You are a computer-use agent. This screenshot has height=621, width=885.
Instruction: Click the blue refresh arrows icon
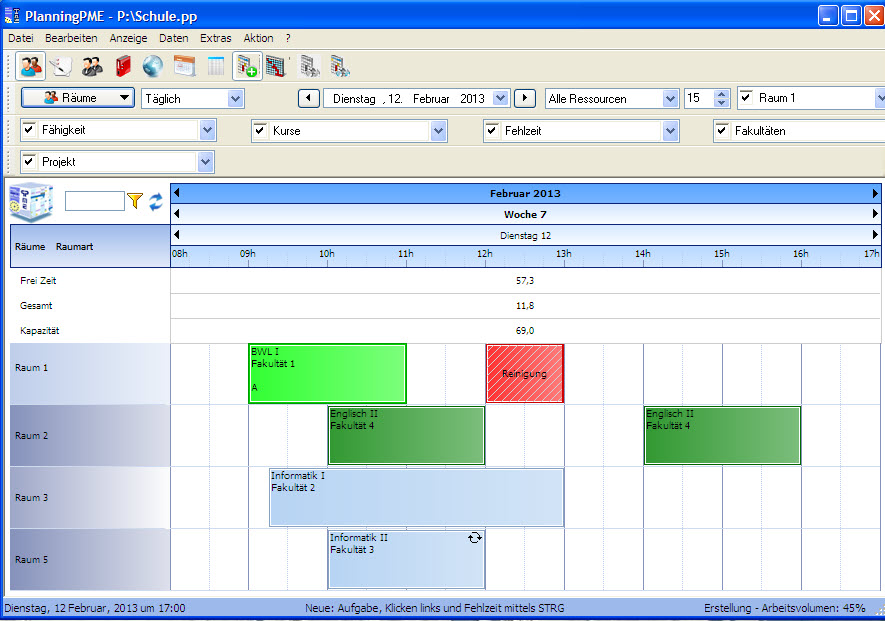point(156,202)
